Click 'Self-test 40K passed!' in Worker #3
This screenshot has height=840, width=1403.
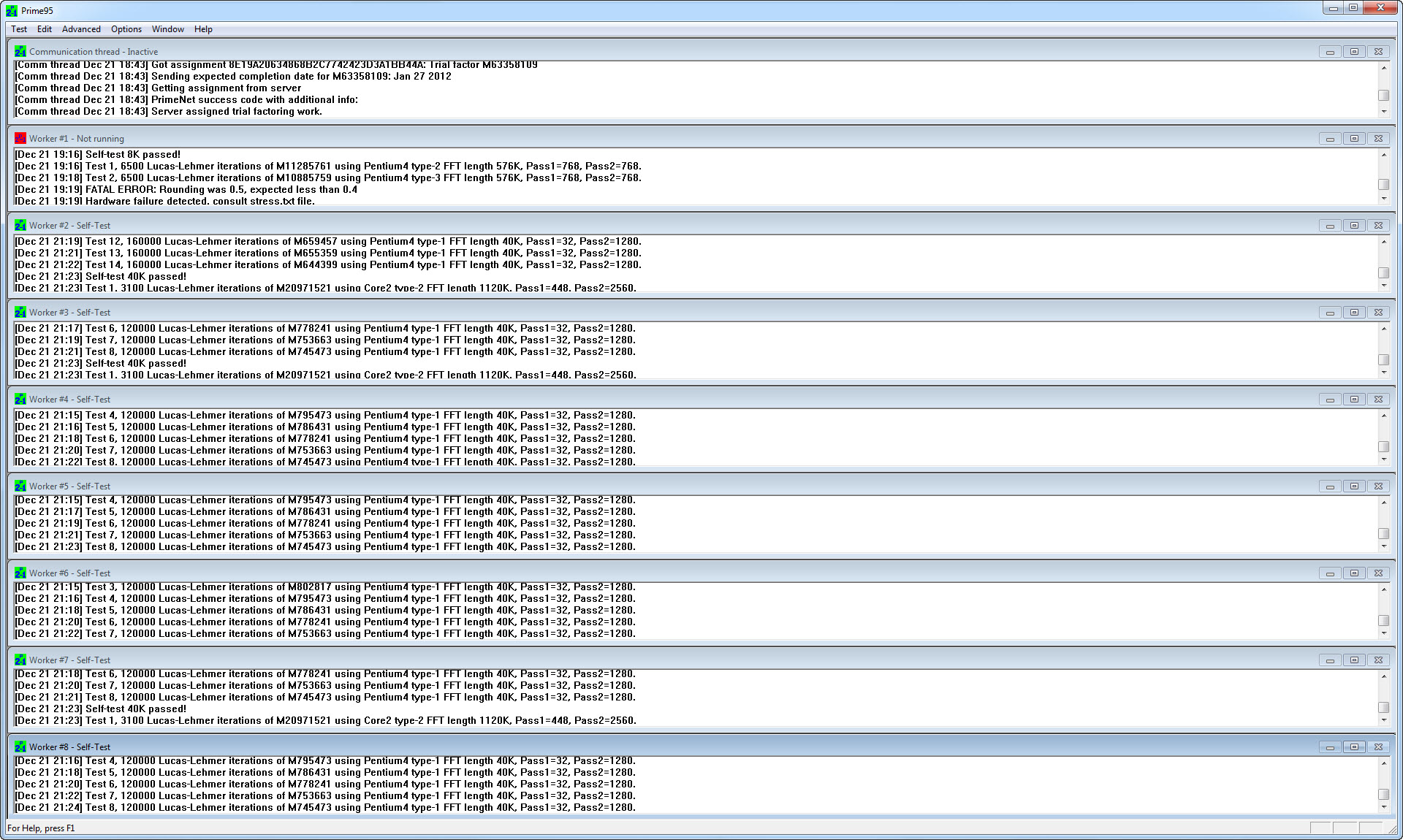[x=101, y=363]
